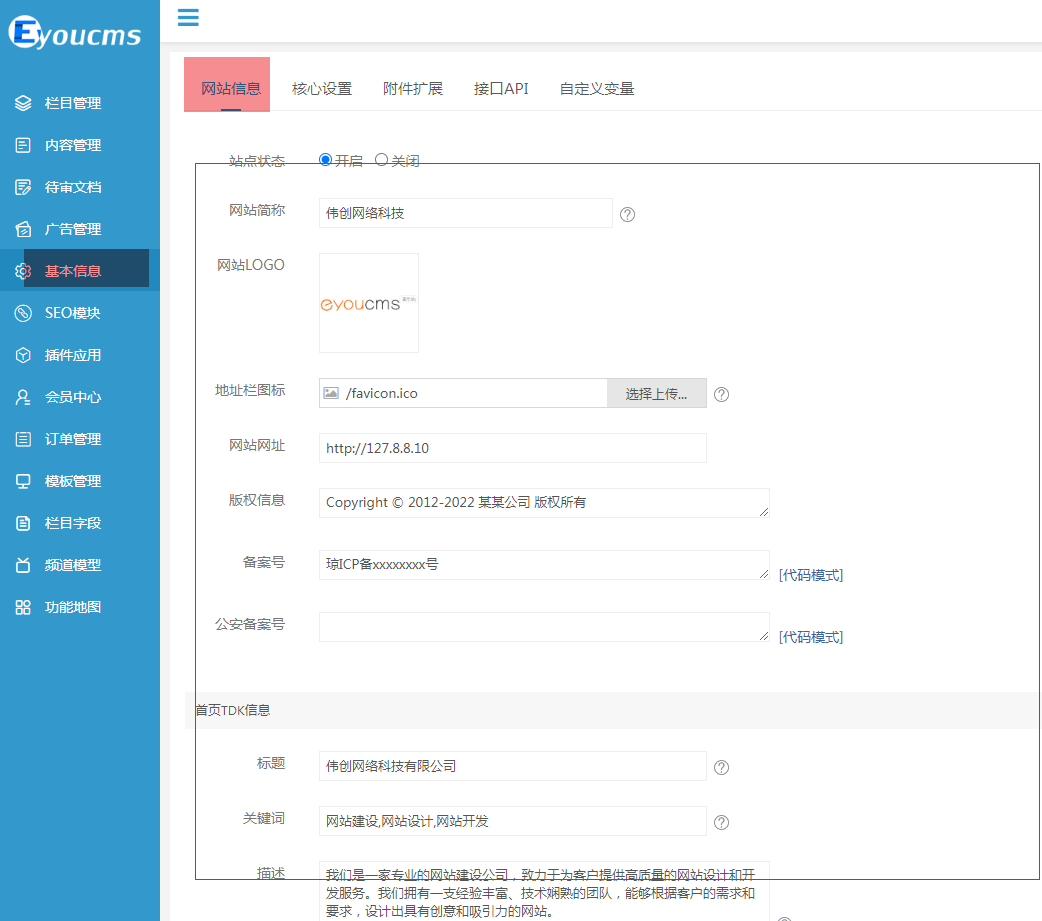Viewport: 1042px width, 921px height.
Task: Click the 栏目字段 file icon
Action: point(23,523)
